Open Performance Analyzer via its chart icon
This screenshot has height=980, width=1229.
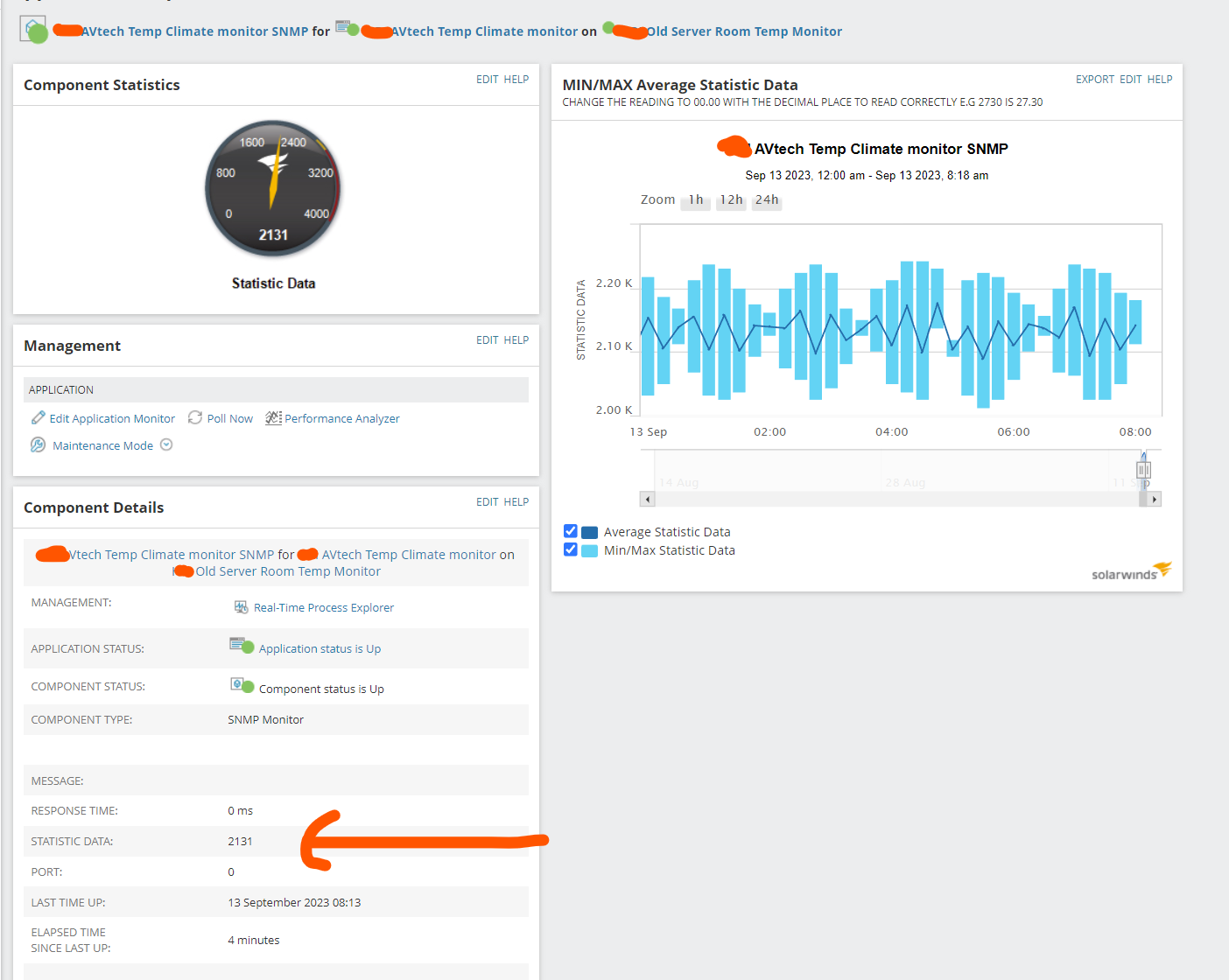(x=273, y=417)
